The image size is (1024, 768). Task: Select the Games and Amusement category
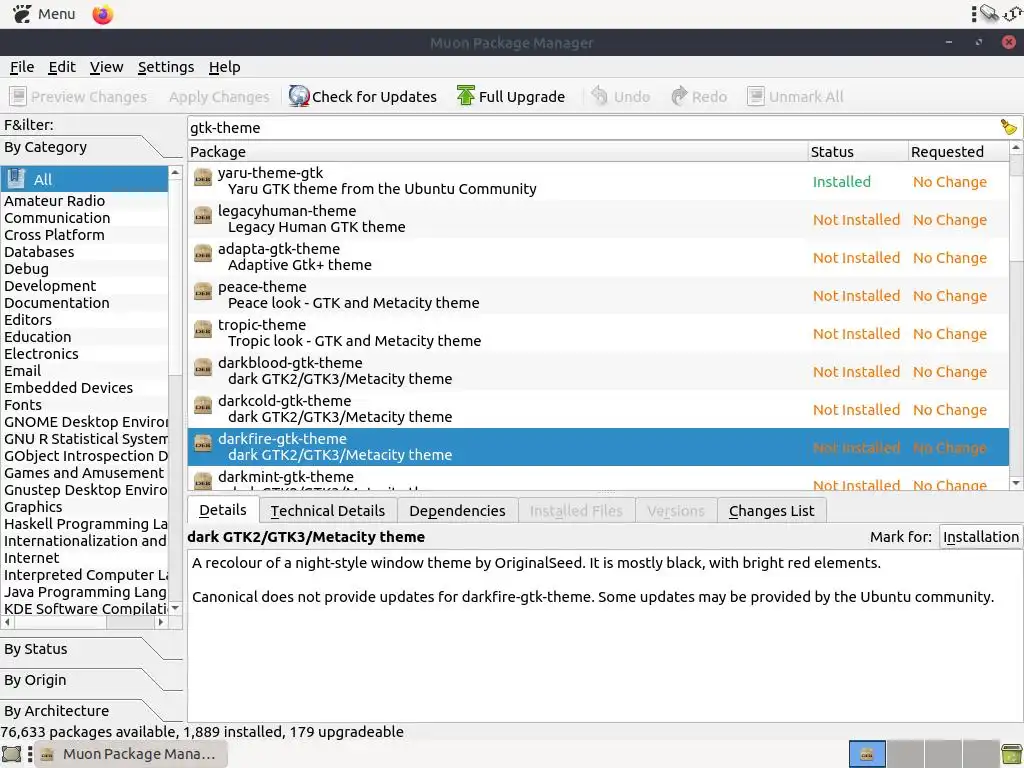(x=84, y=473)
